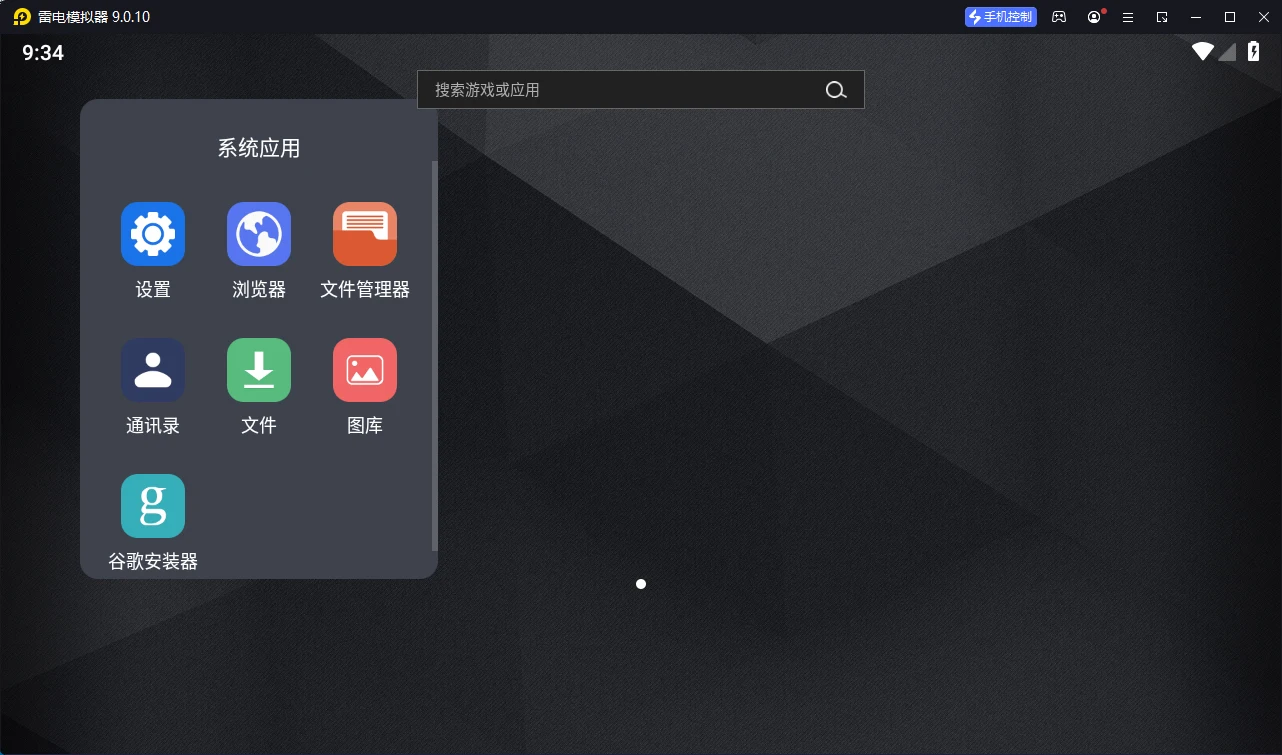Viewport: 1282px width, 755px height.
Task: Open the 设置 Settings app
Action: 152,233
